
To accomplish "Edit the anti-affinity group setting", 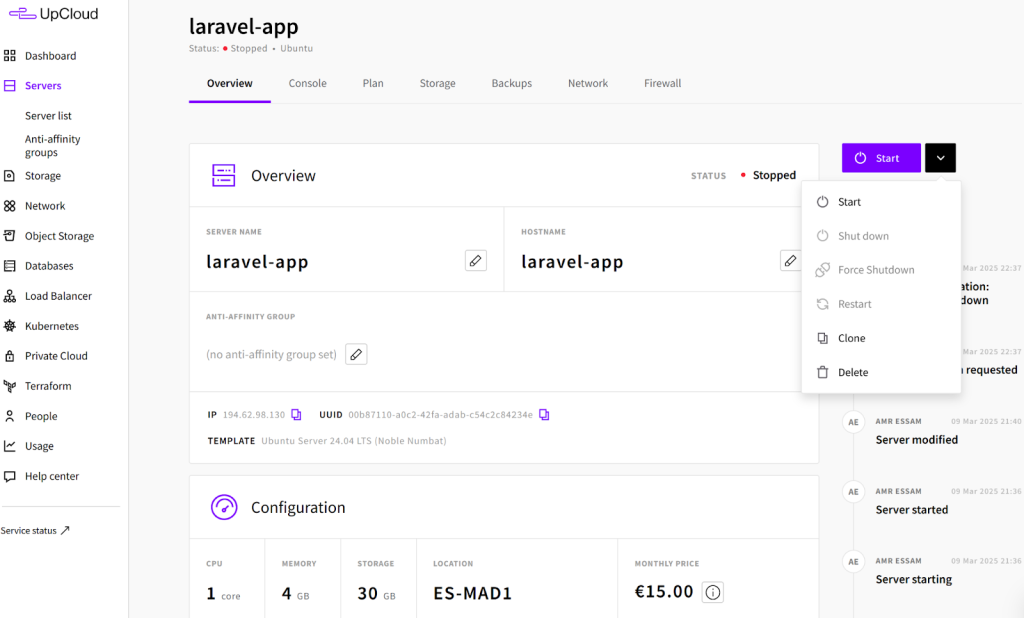I will (356, 354).
